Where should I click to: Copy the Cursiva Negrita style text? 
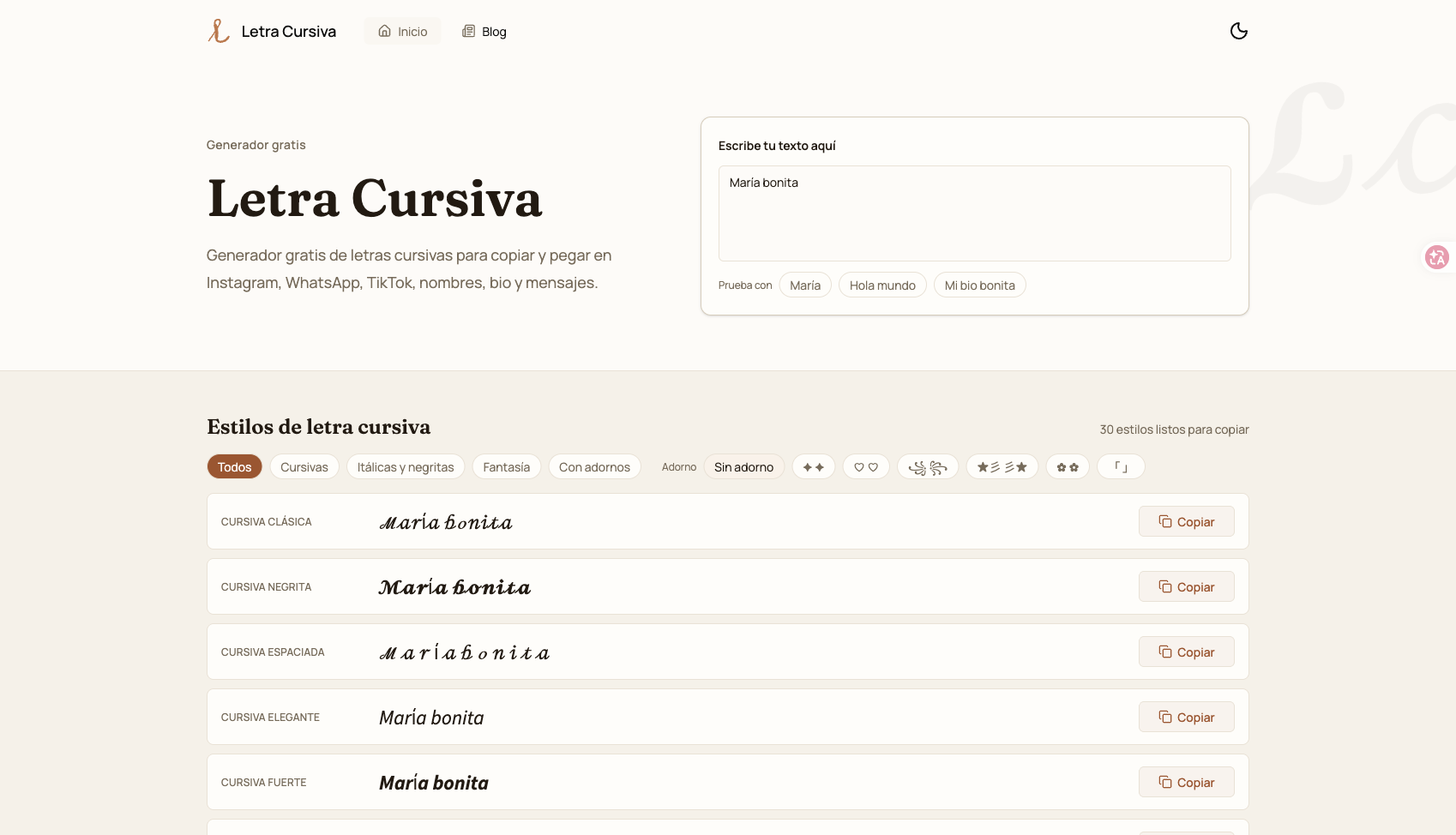[1186, 587]
